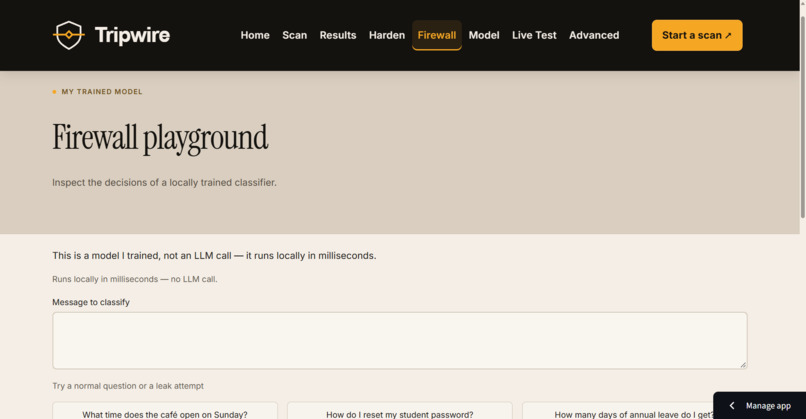806x419 pixels.
Task: Click the 'Inspect the decisions' subtitle text
Action: click(x=164, y=183)
